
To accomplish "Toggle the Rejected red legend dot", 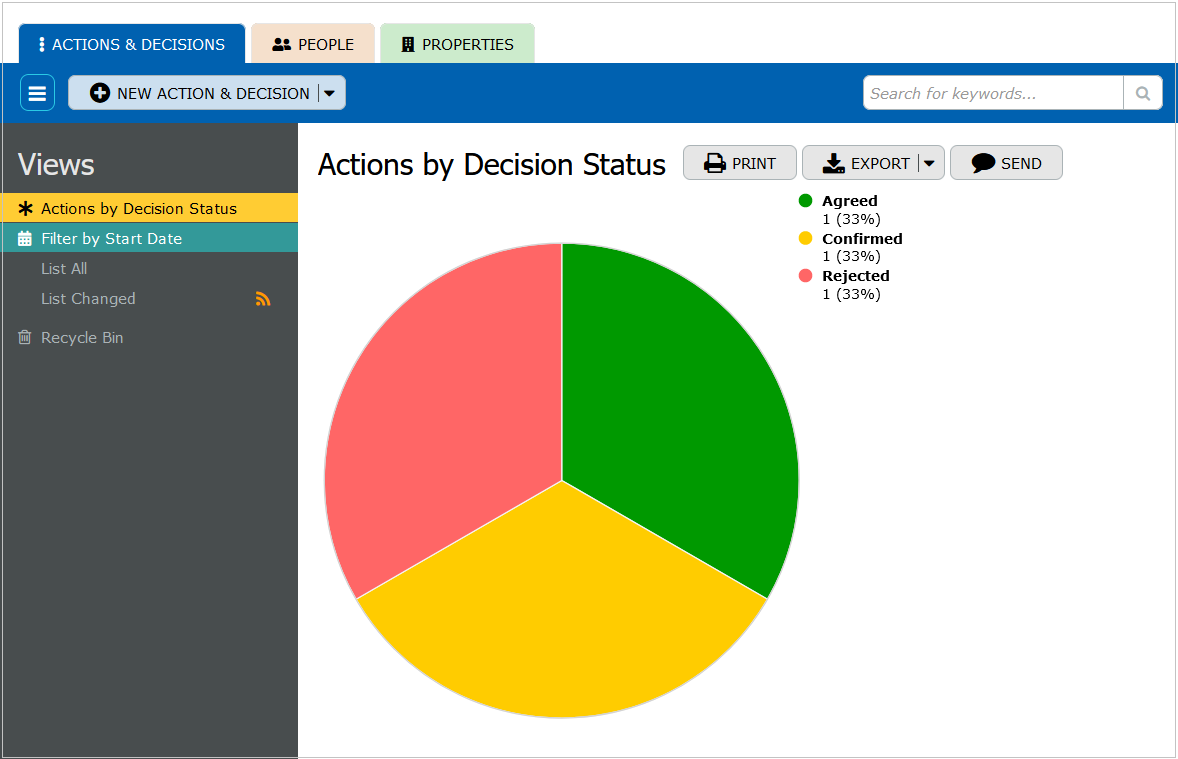I will [806, 276].
